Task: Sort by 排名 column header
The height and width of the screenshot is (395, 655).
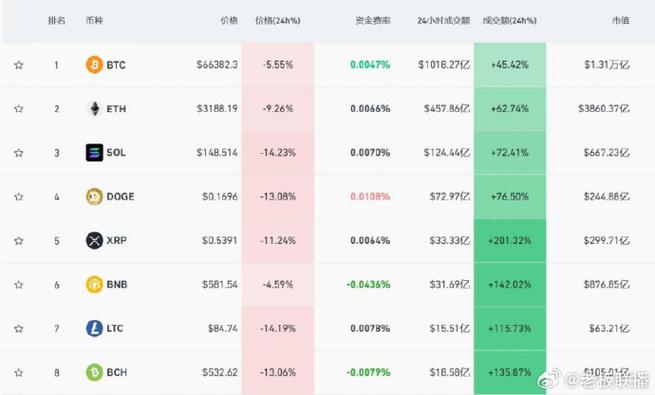Action: click(56, 20)
